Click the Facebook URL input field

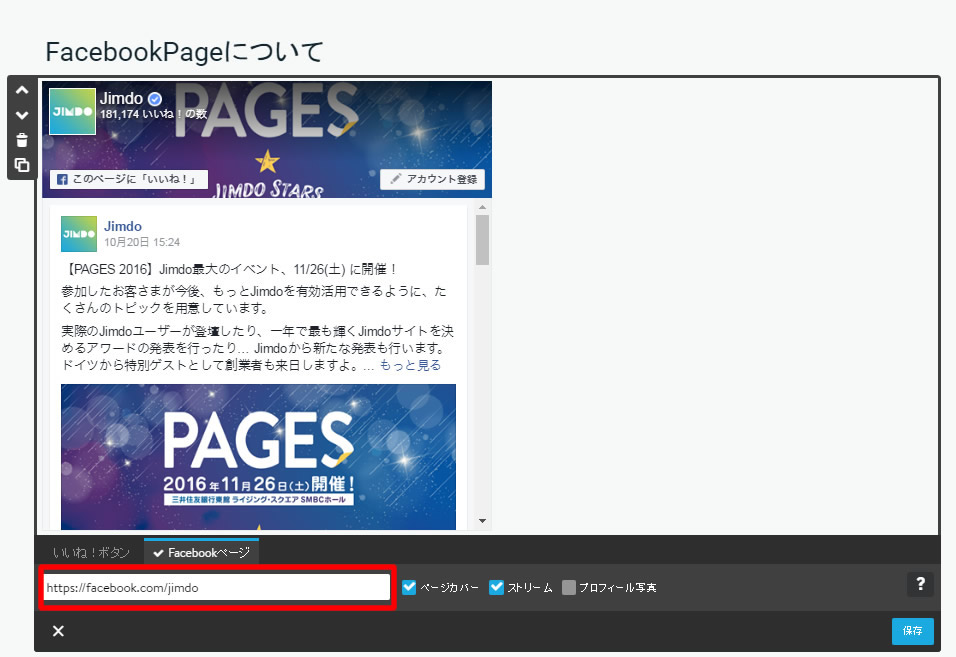coord(216,588)
